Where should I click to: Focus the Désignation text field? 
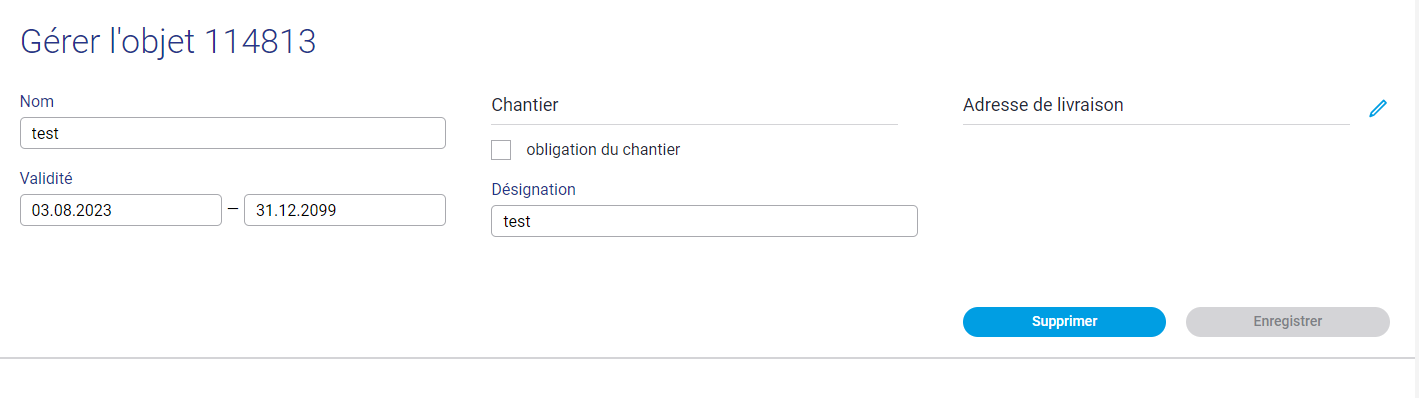[x=704, y=221]
